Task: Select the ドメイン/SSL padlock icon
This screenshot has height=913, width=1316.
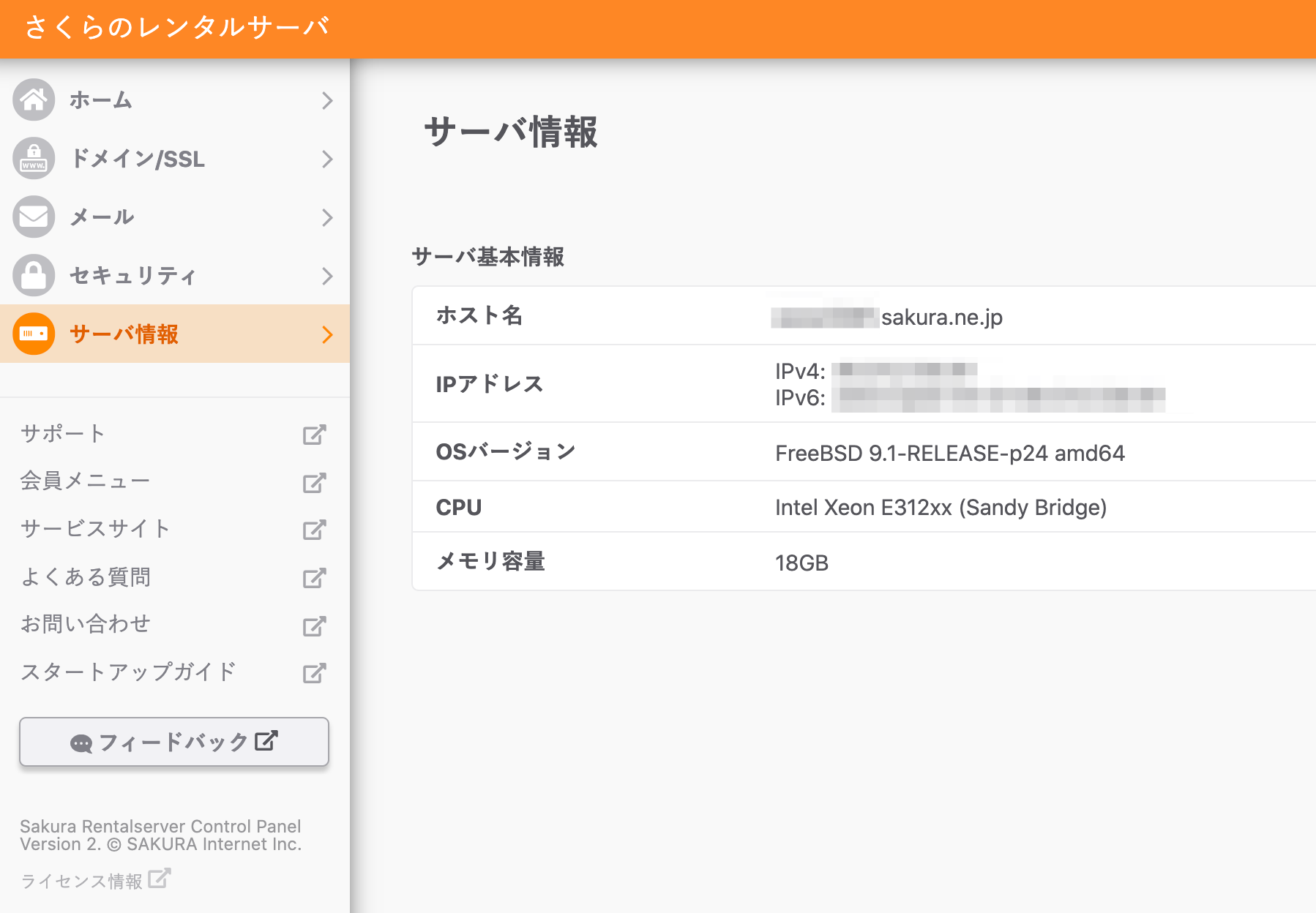Action: [x=33, y=159]
